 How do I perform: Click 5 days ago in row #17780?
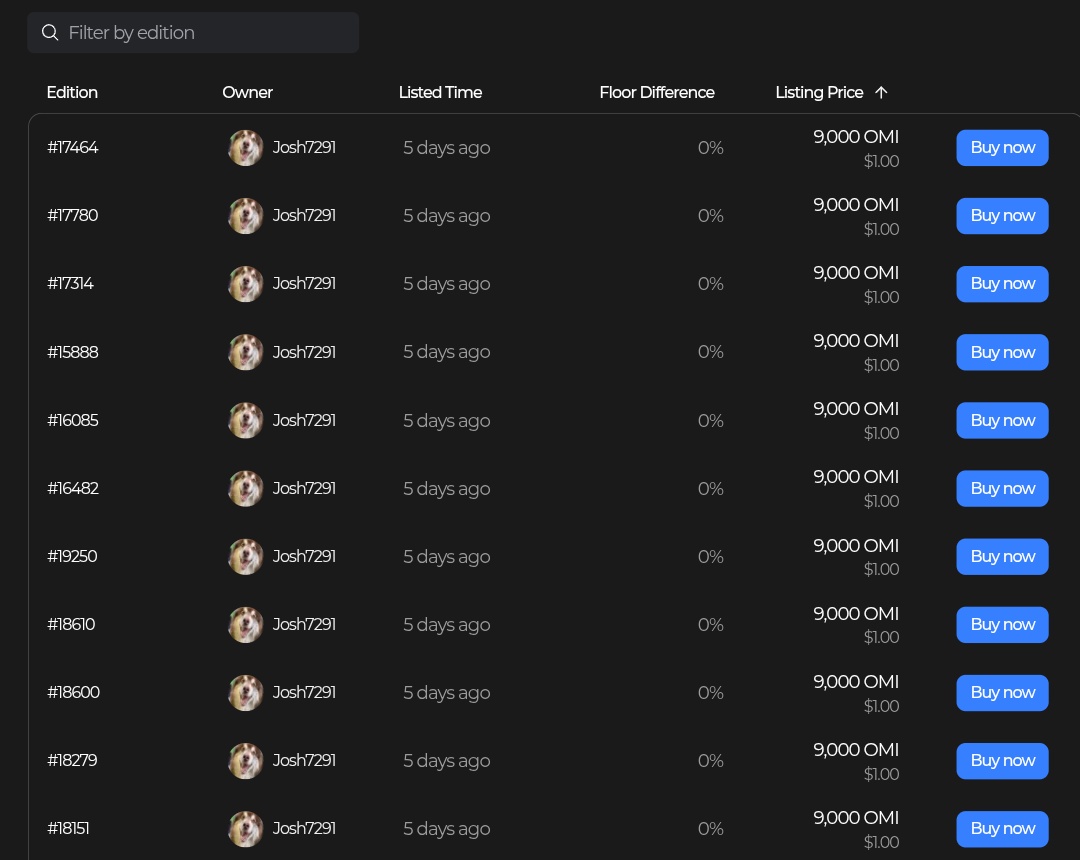tap(446, 216)
